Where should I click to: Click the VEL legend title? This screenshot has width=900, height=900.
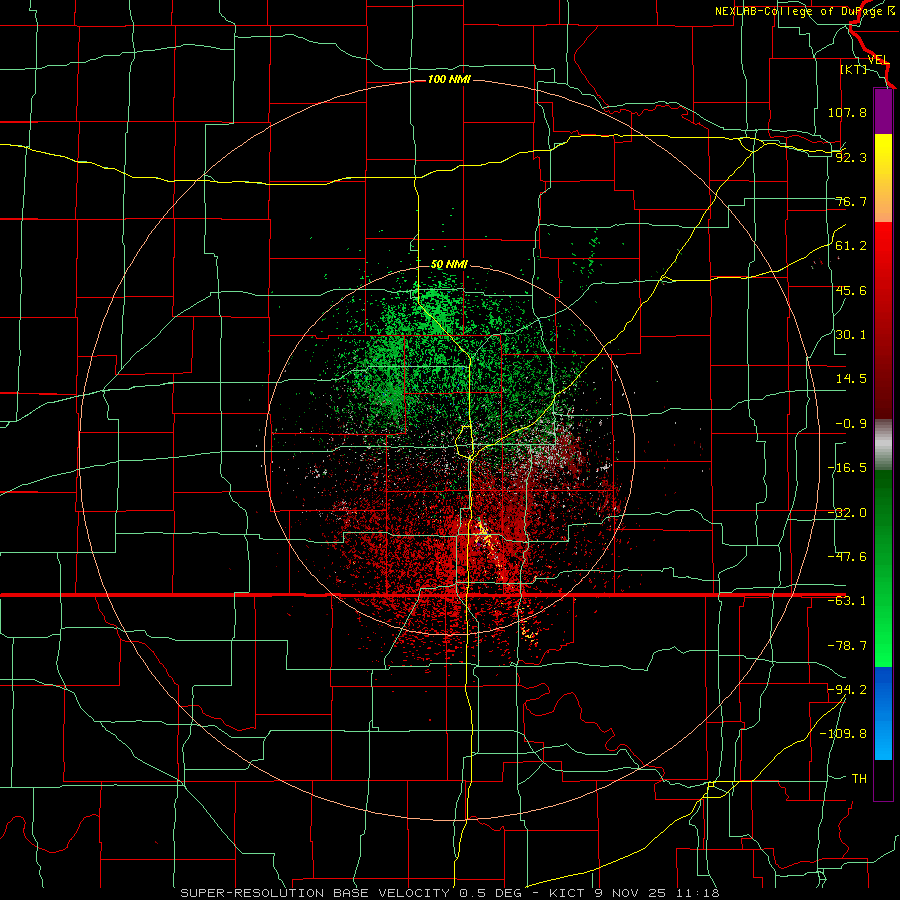click(878, 60)
